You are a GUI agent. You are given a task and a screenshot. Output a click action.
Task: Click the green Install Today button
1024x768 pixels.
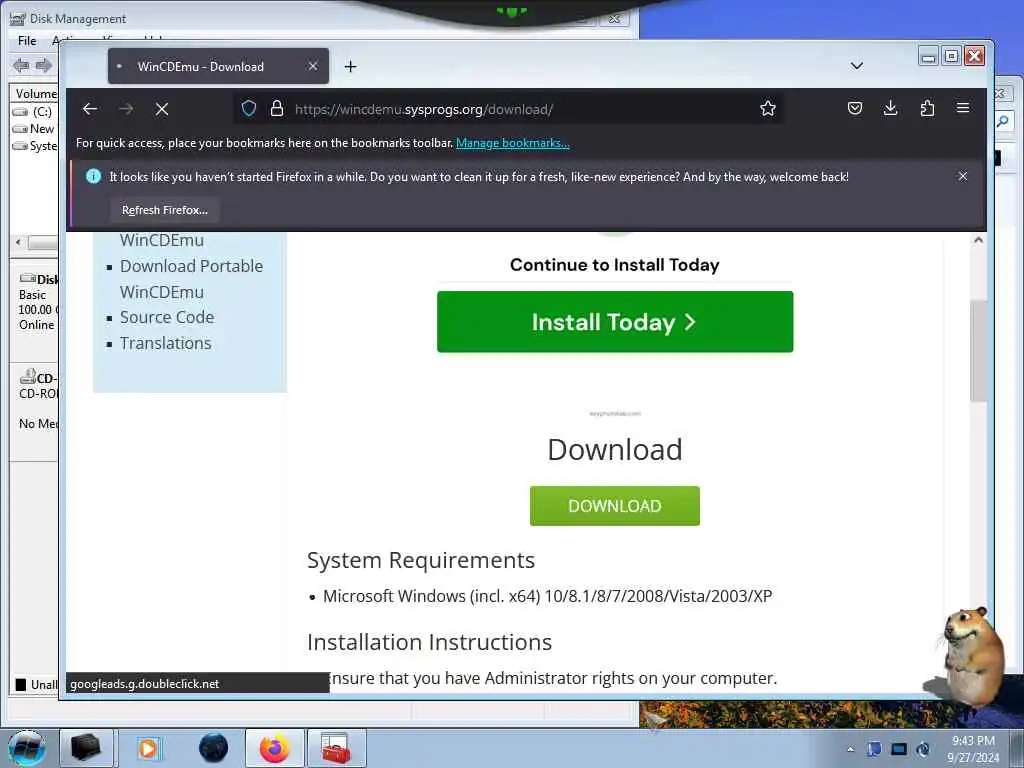pyautogui.click(x=615, y=322)
